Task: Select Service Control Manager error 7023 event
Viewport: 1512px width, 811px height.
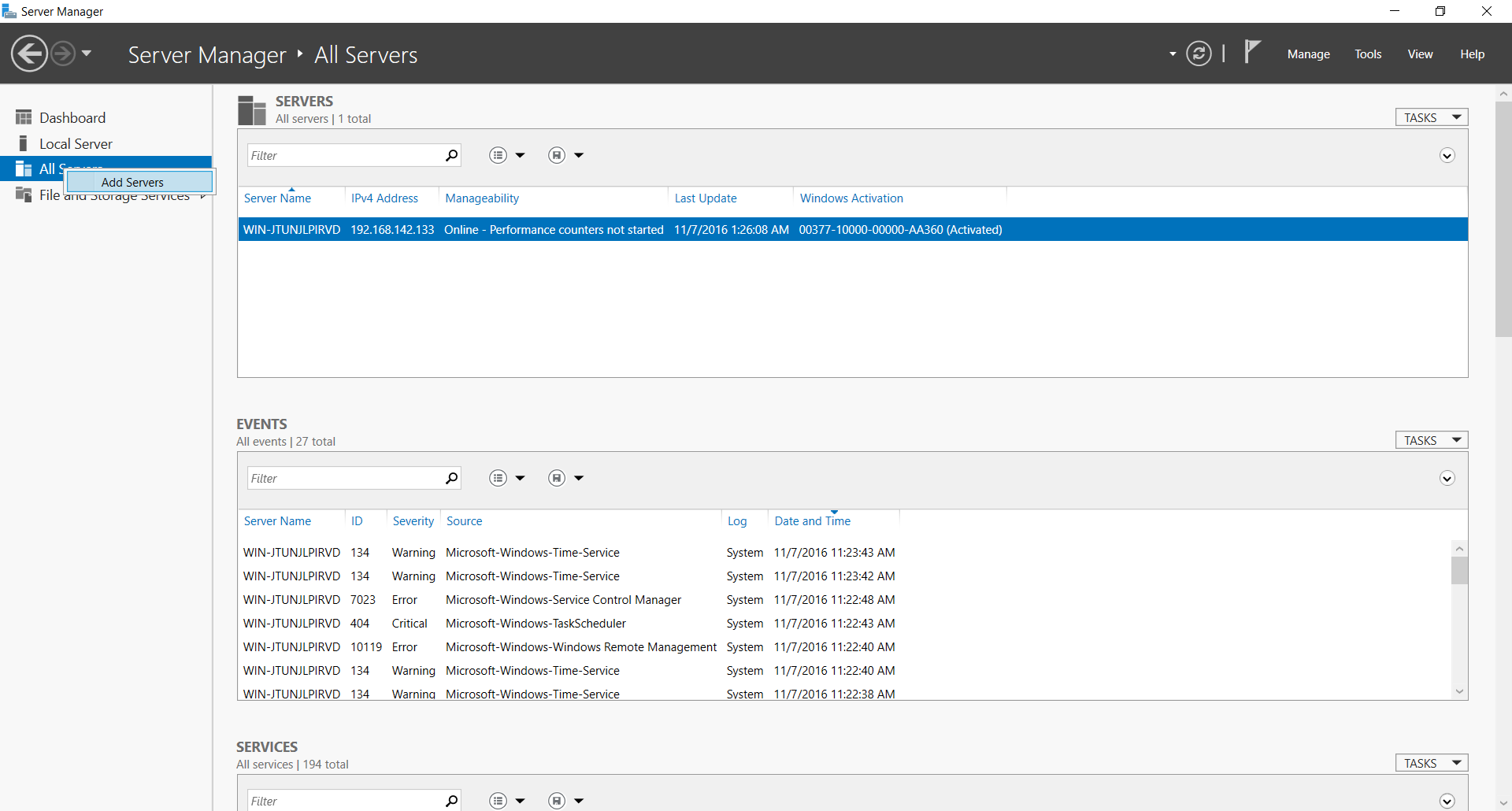Action: (844, 600)
